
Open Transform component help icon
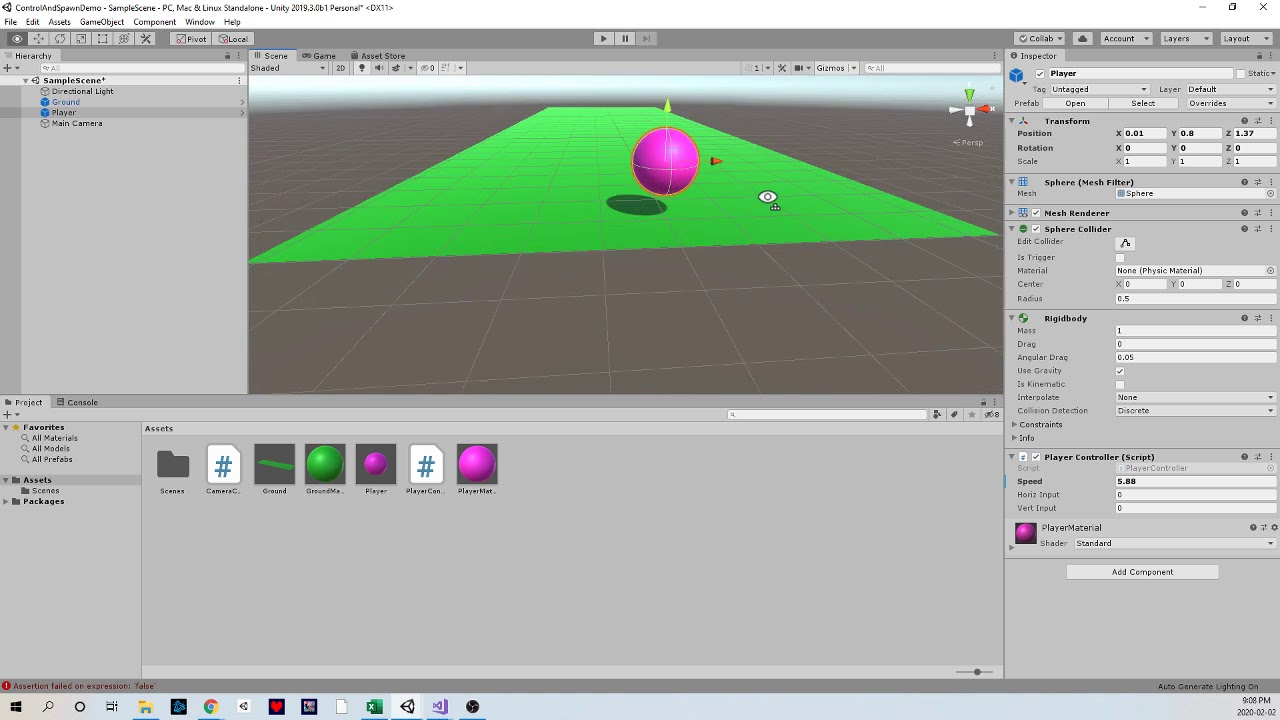[1244, 121]
